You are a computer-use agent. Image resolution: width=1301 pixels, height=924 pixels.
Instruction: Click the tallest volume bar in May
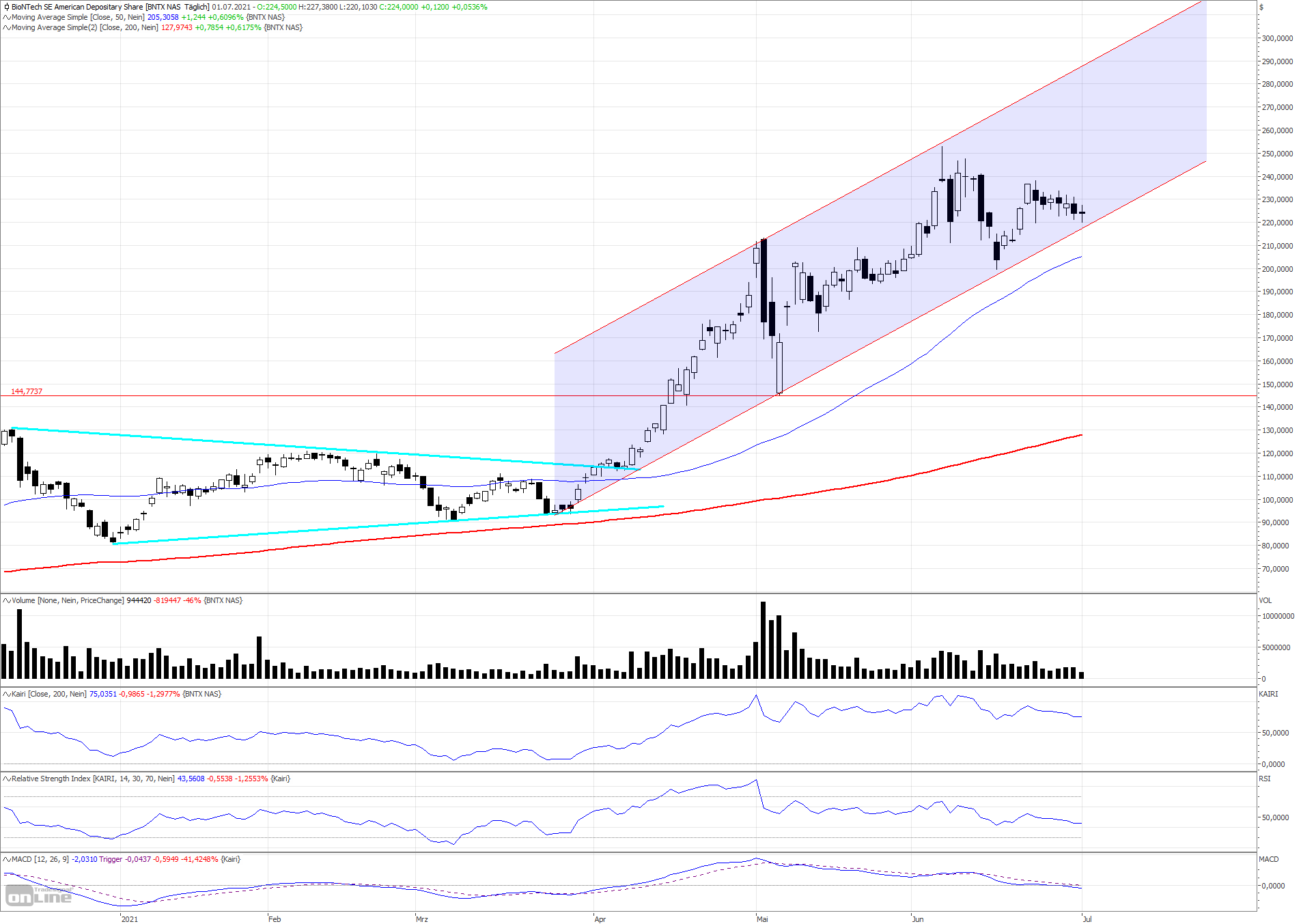(x=764, y=640)
